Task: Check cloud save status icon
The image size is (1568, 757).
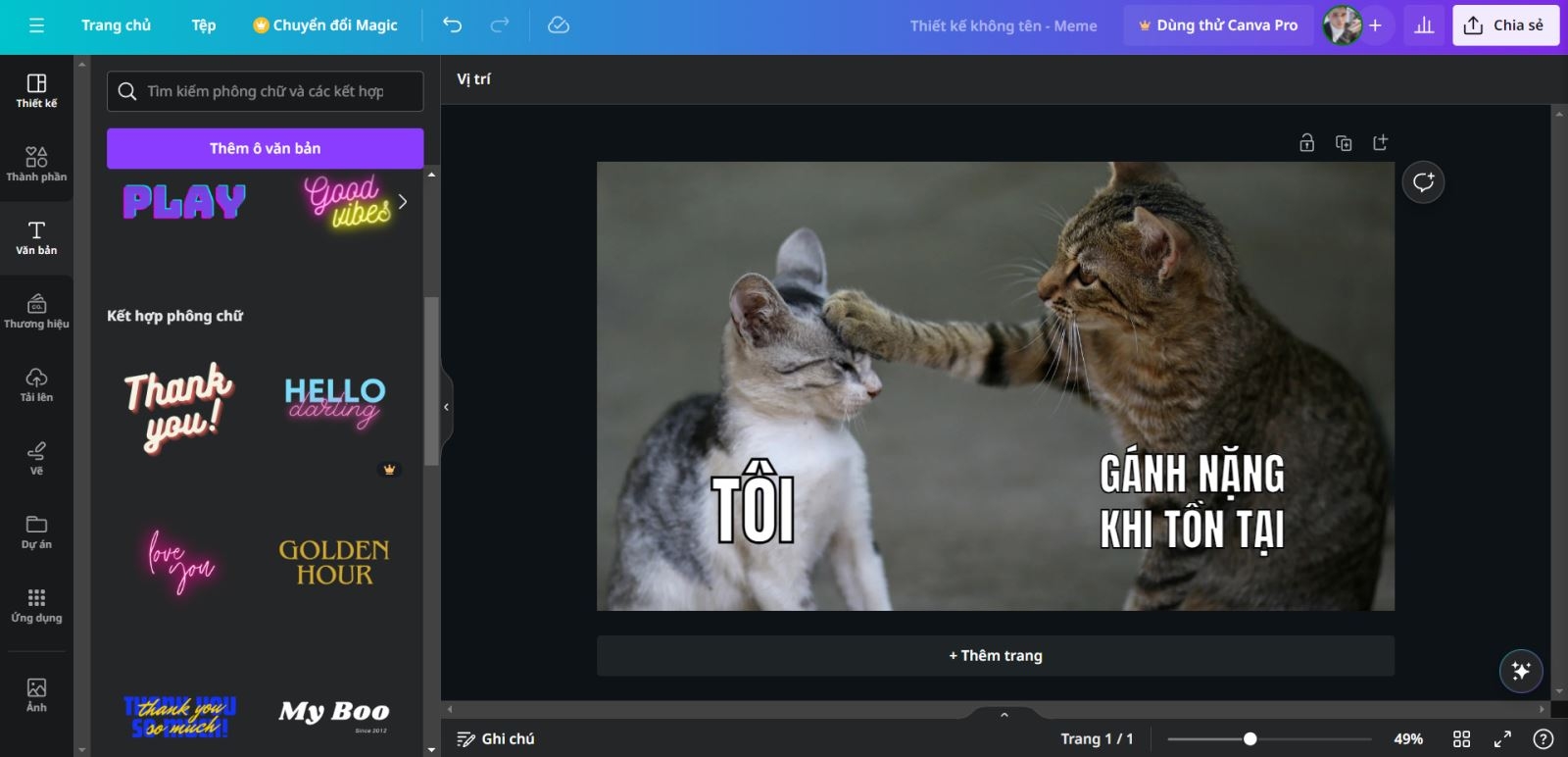Action: (x=559, y=25)
